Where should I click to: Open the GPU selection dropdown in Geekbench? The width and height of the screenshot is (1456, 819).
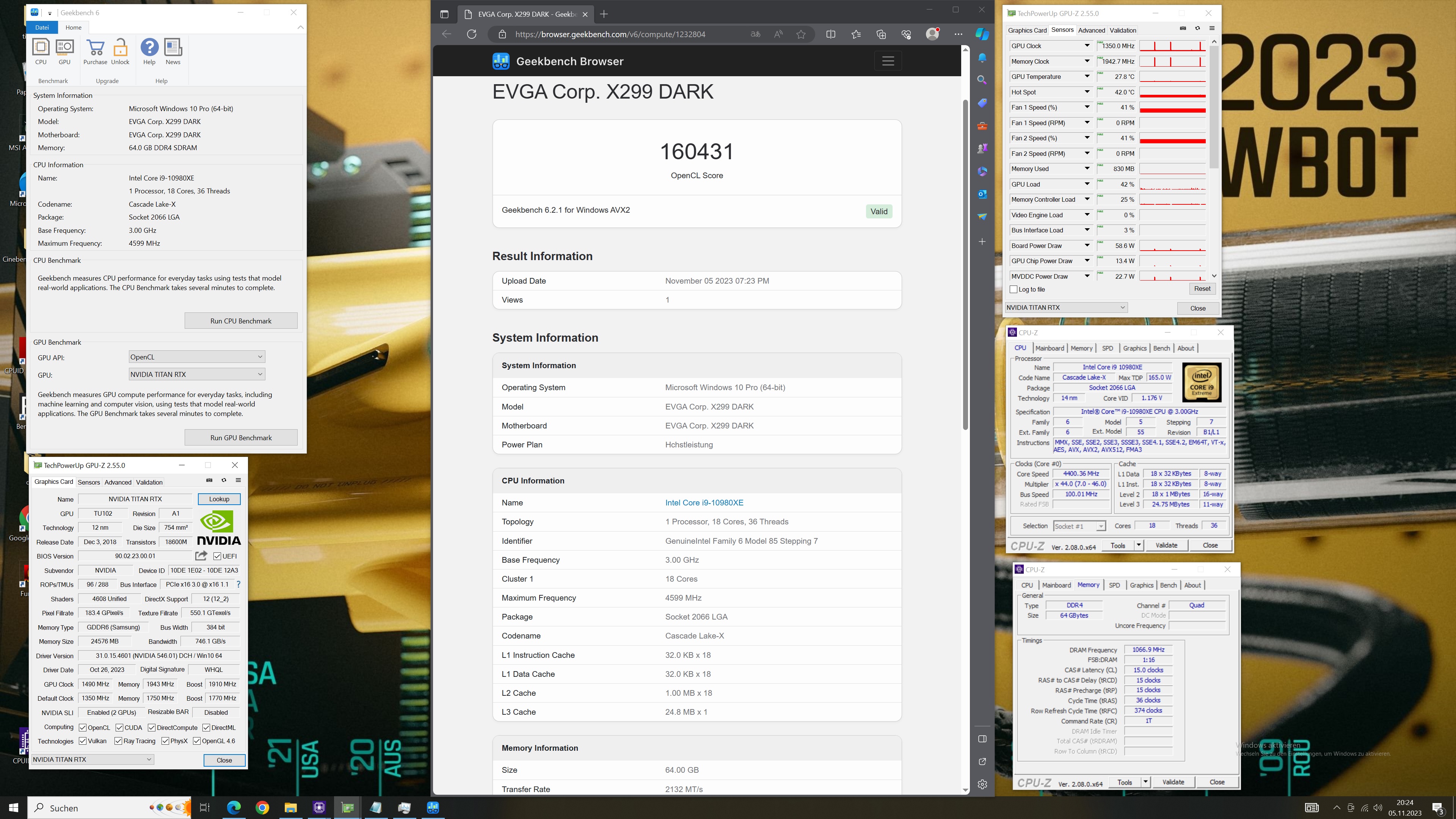pyautogui.click(x=197, y=374)
